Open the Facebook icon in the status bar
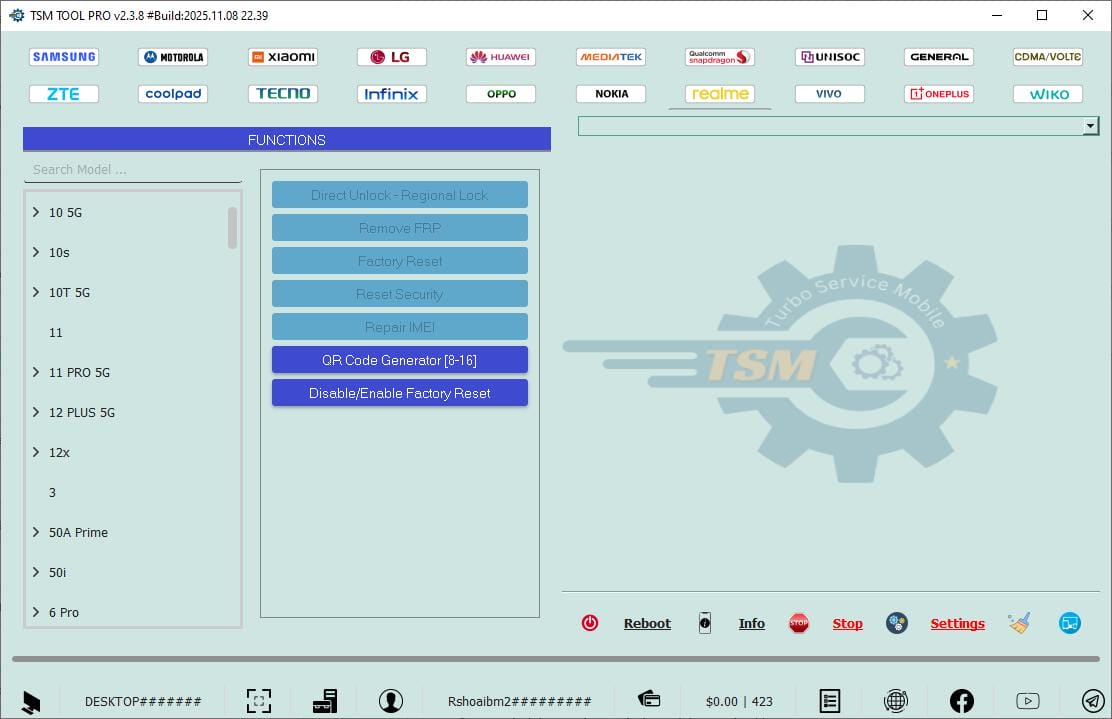 point(961,700)
